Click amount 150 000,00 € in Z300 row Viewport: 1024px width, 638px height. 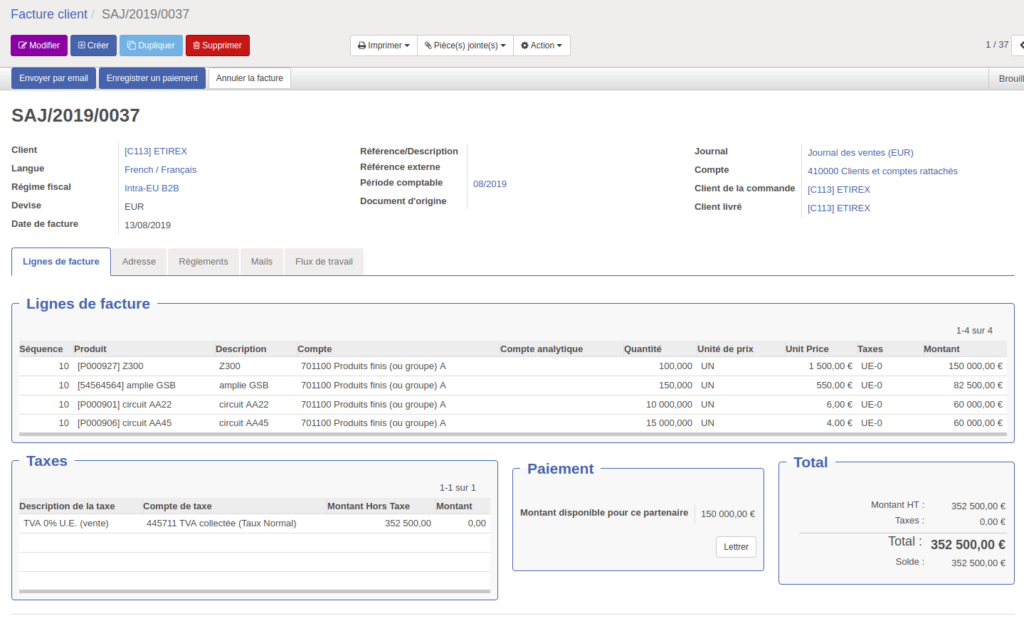coord(975,366)
